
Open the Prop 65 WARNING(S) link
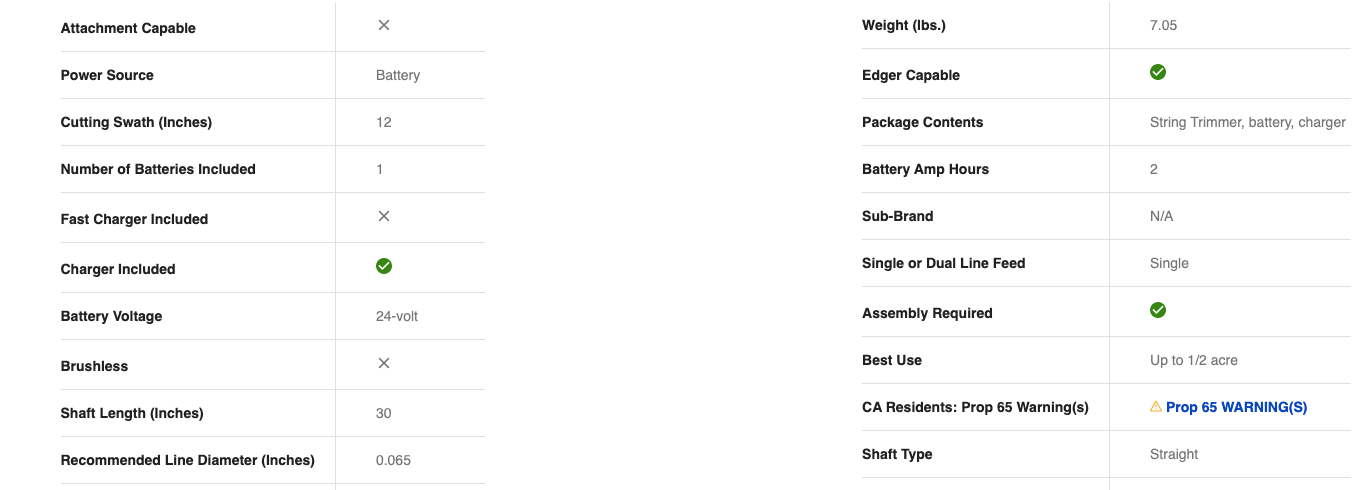[x=1236, y=407]
